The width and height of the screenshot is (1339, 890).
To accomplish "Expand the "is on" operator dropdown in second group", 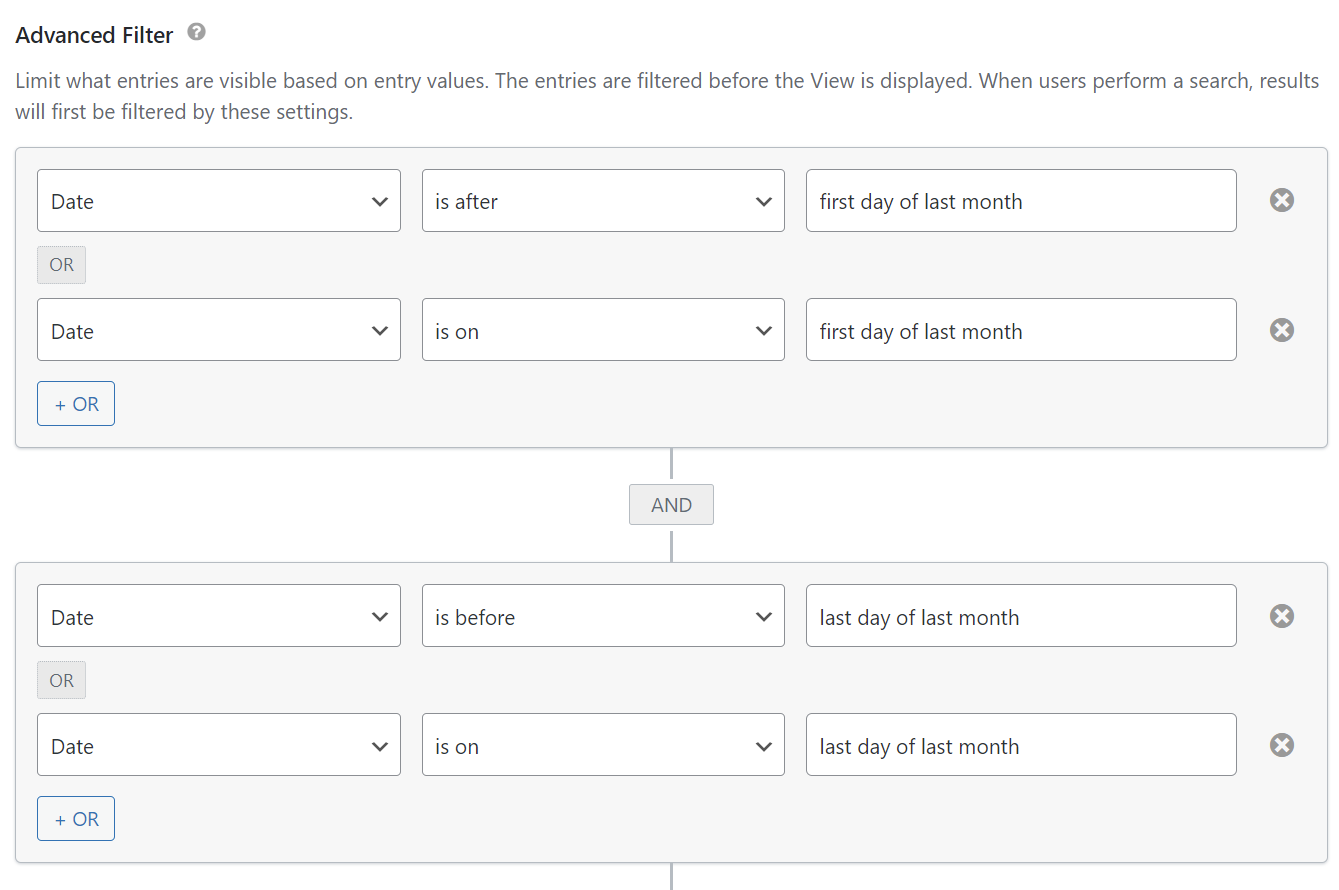I will 603,745.
